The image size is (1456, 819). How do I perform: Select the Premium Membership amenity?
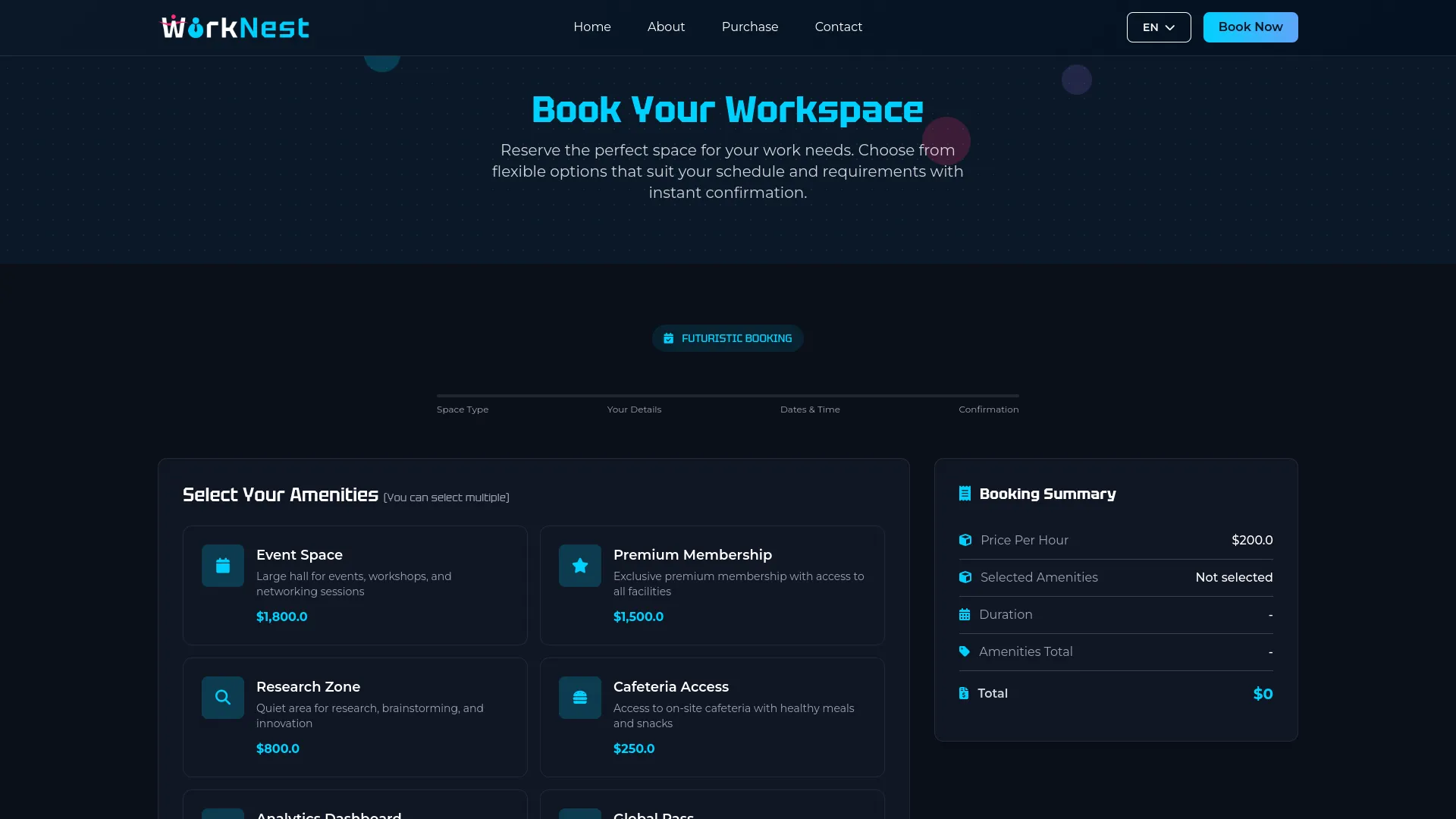[x=712, y=585]
